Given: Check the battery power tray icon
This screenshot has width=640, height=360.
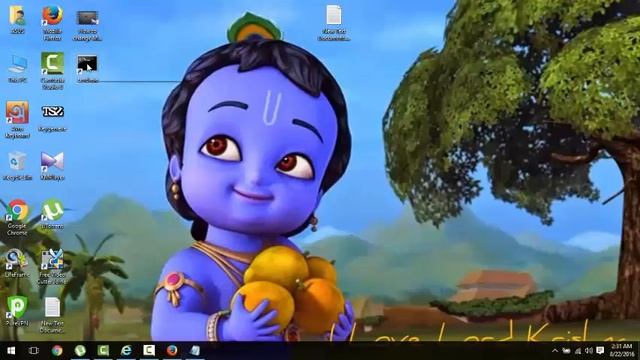Looking at the screenshot, I should point(567,351).
